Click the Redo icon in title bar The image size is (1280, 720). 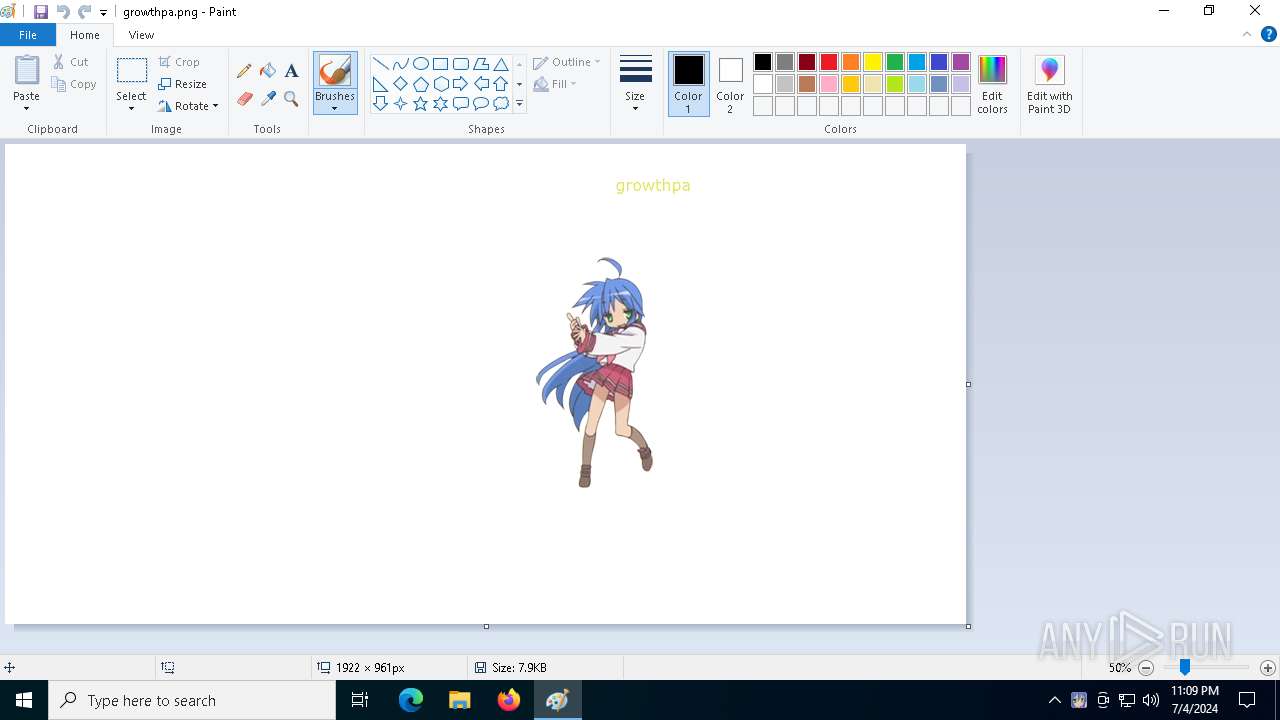point(85,12)
